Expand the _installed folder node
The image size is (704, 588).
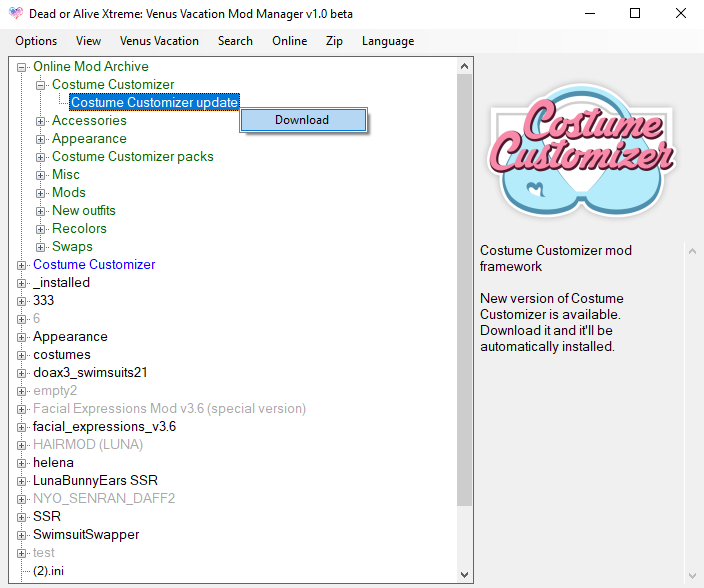click(21, 283)
